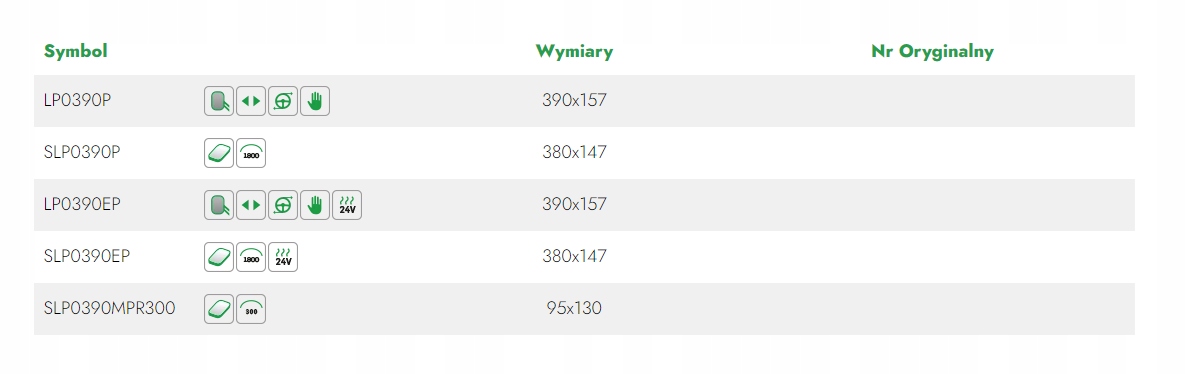Viewport: 1186px width, 374px height.
Task: Select the Nr Oryginalny column header
Action: coord(933,51)
